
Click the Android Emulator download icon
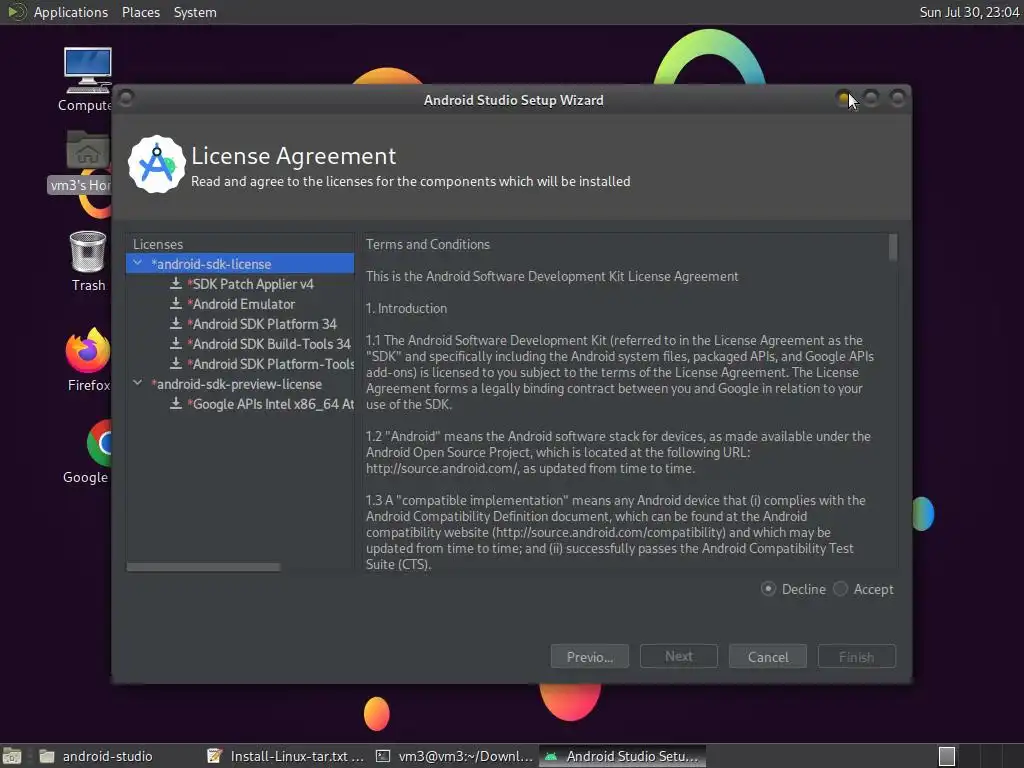point(176,304)
